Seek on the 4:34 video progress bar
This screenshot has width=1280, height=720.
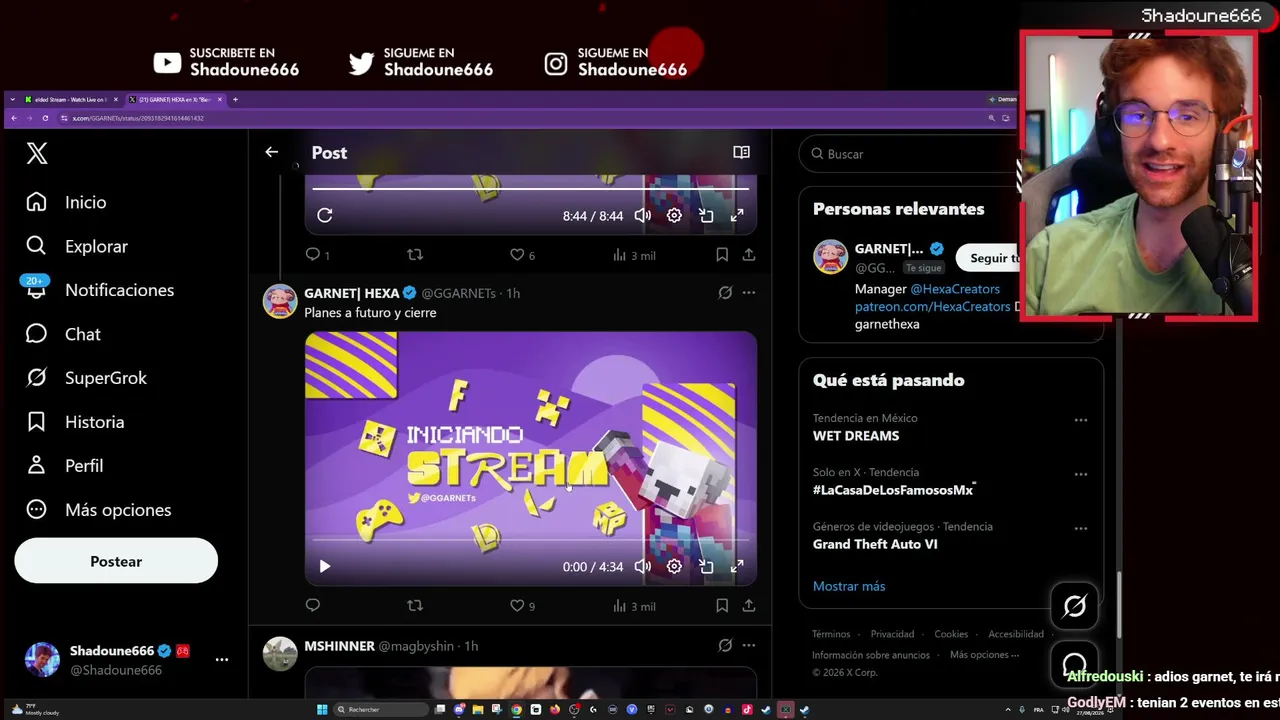tap(530, 540)
